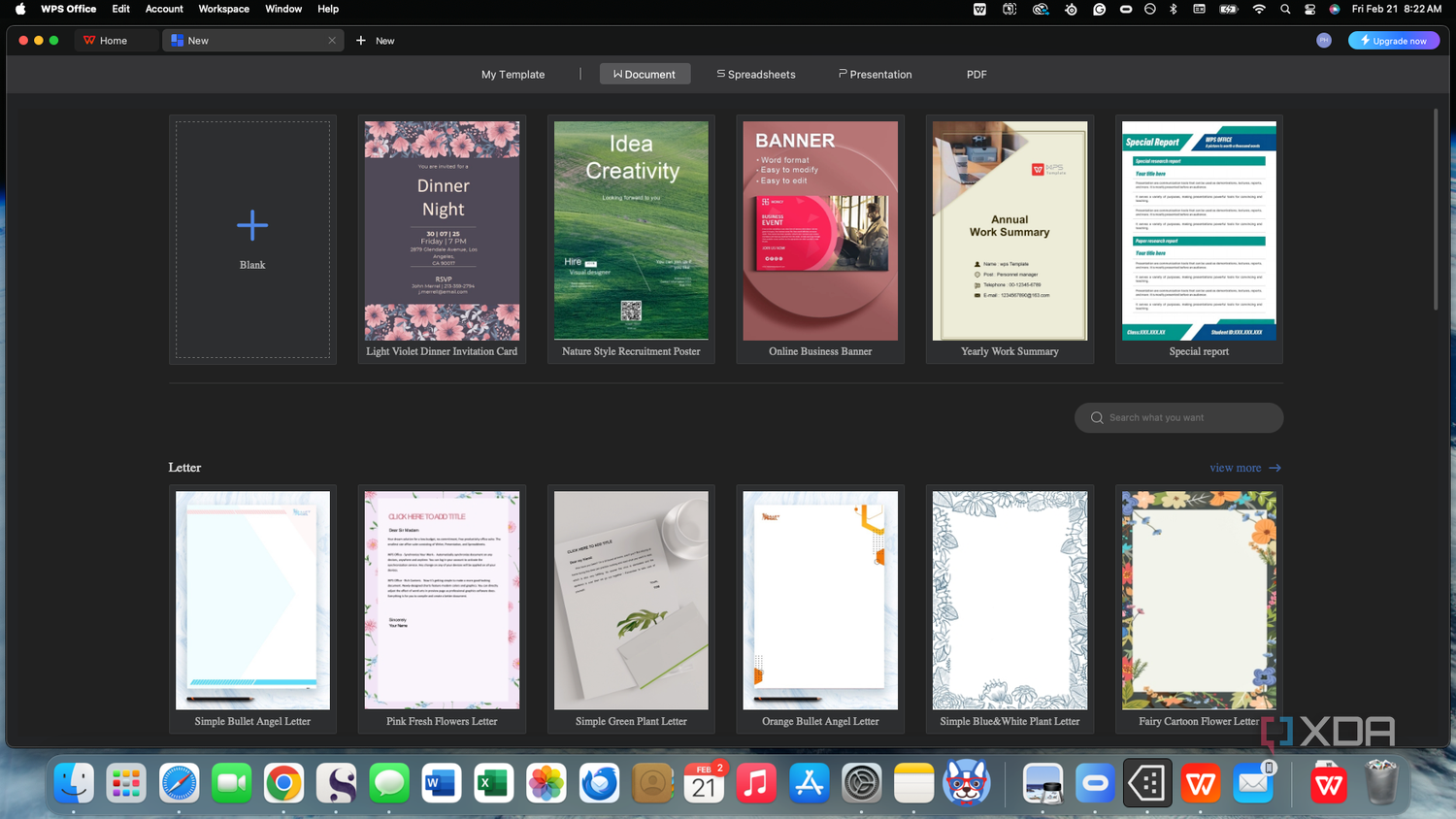1456x819 pixels.
Task: Open Google Chrome in the dock
Action: point(283,783)
